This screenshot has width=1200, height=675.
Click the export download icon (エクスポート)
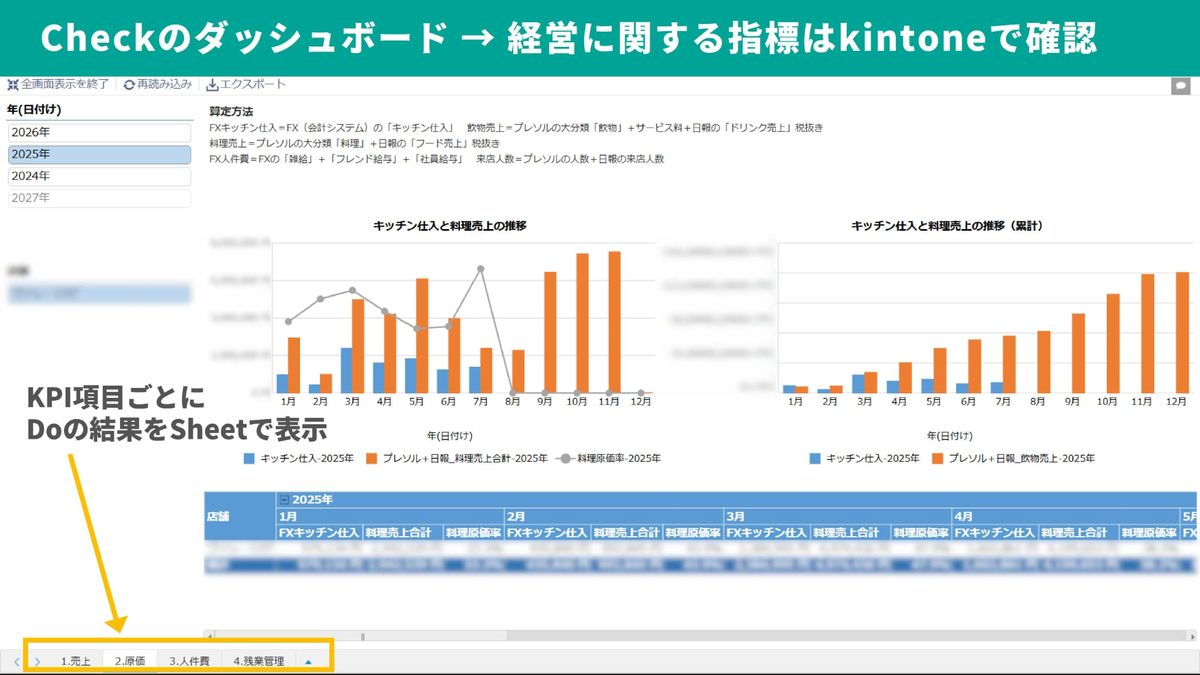[212, 85]
